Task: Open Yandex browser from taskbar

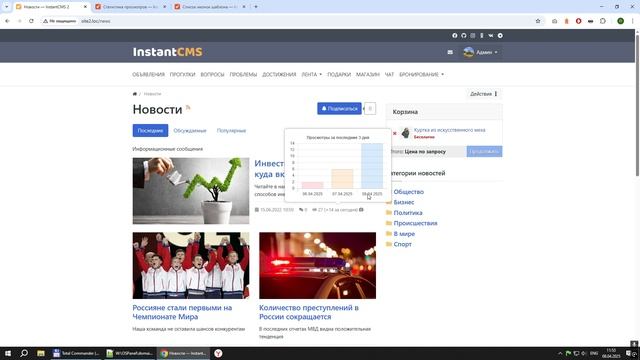Action: (218, 353)
